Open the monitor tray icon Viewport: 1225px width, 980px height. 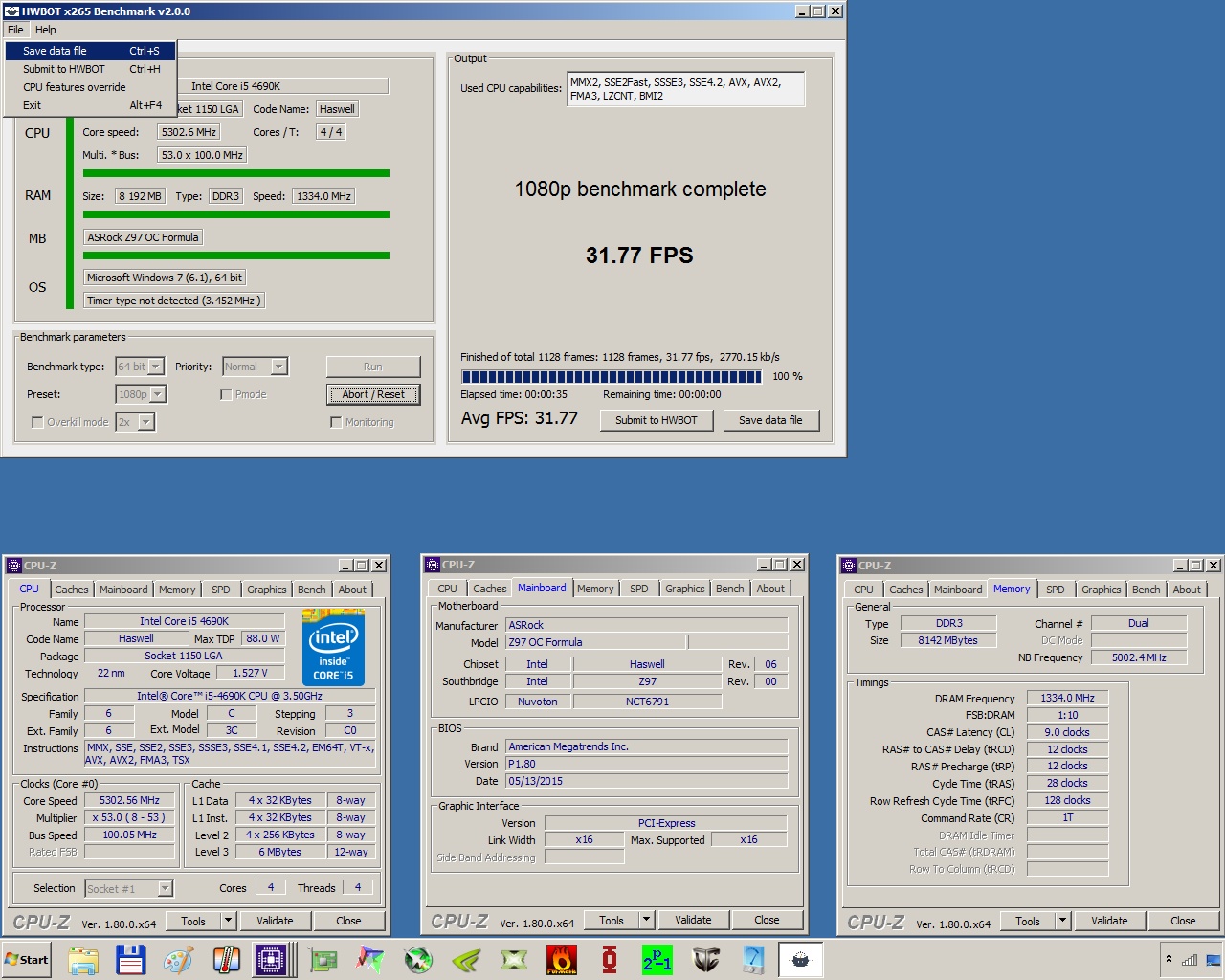(1213, 959)
